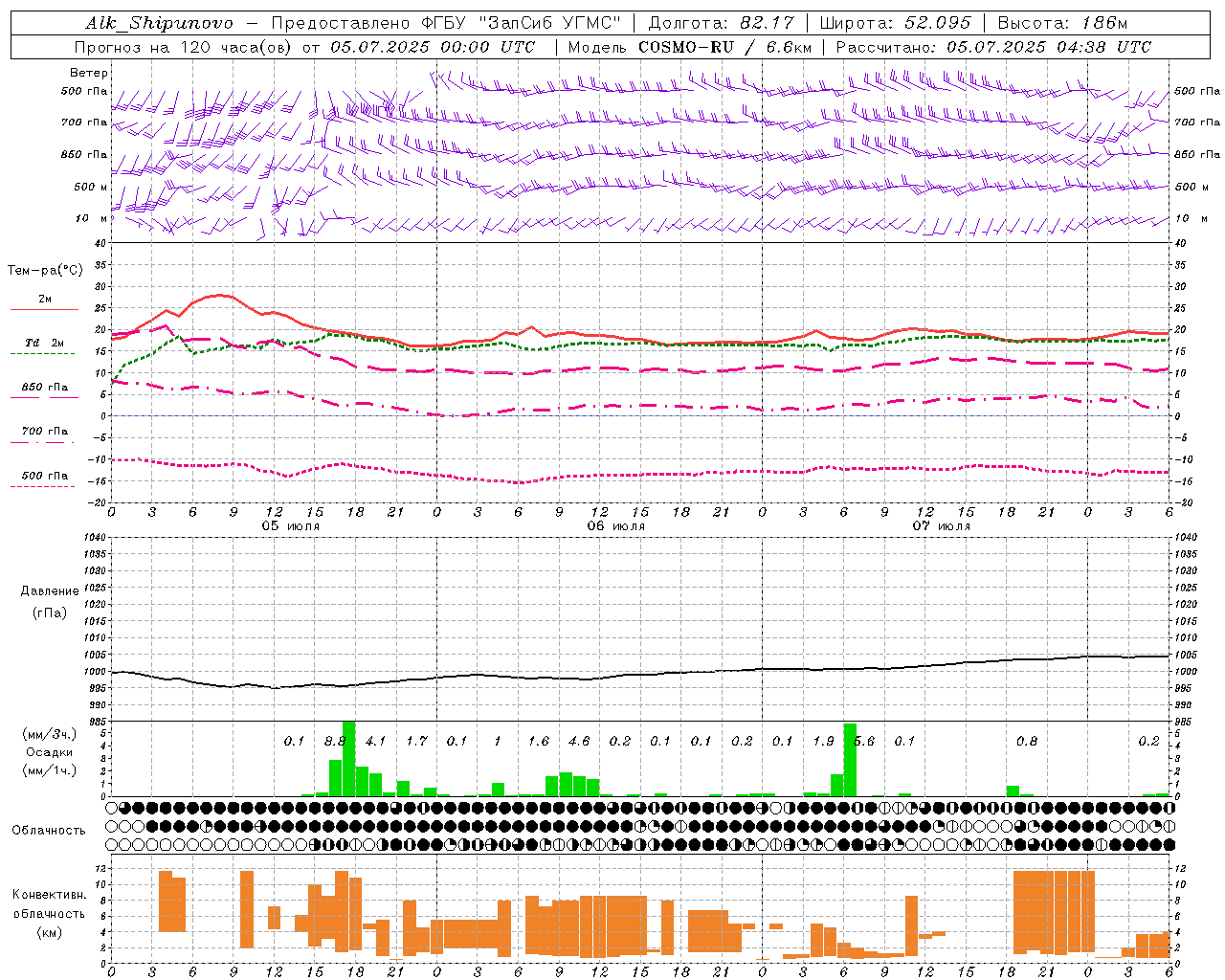The width and height of the screenshot is (1225, 980).
Task: Select the provider text ФГБУ "ЗапСиб УГМС"
Action: tap(521, 23)
